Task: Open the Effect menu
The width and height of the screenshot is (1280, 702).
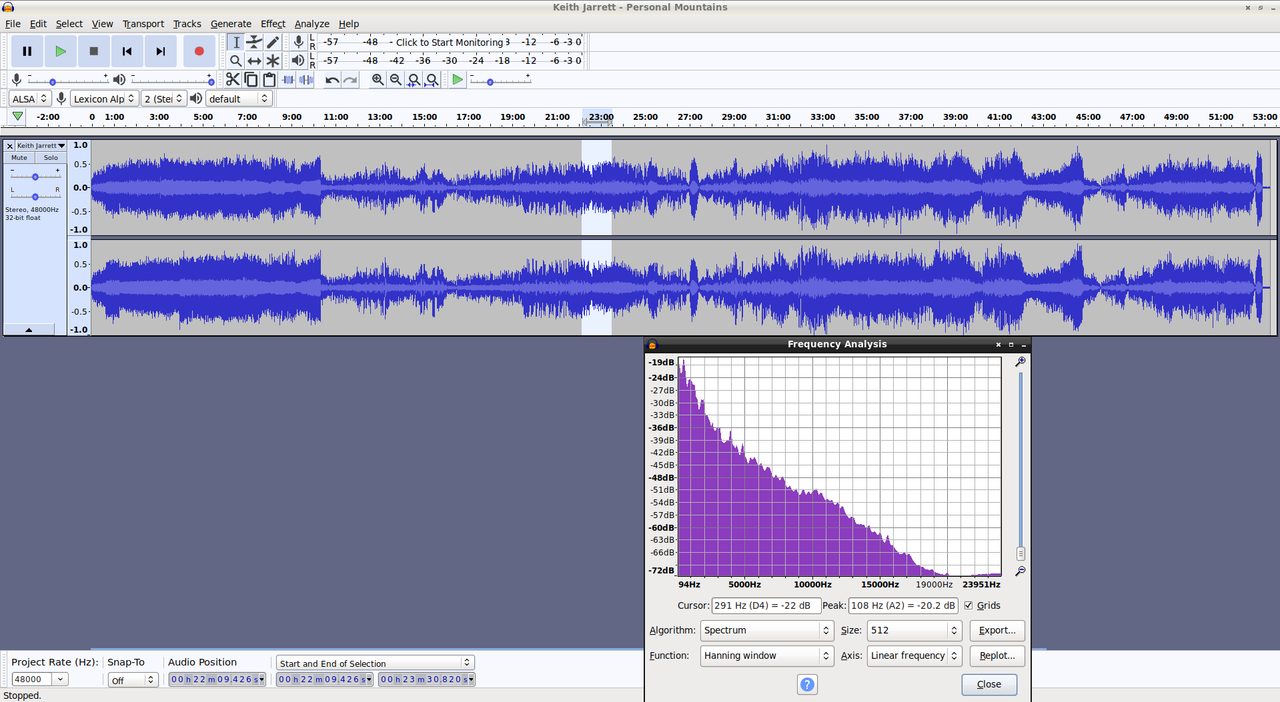Action: (x=273, y=23)
